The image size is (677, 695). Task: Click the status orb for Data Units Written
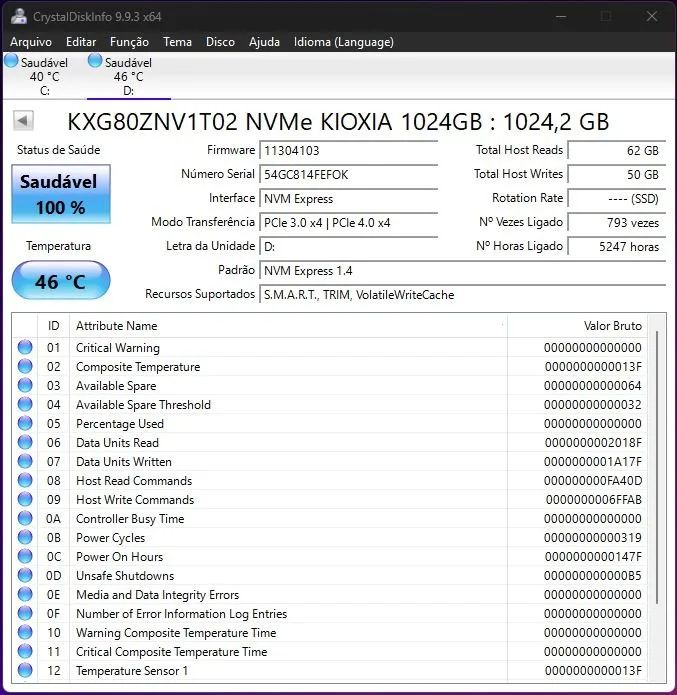(25, 461)
